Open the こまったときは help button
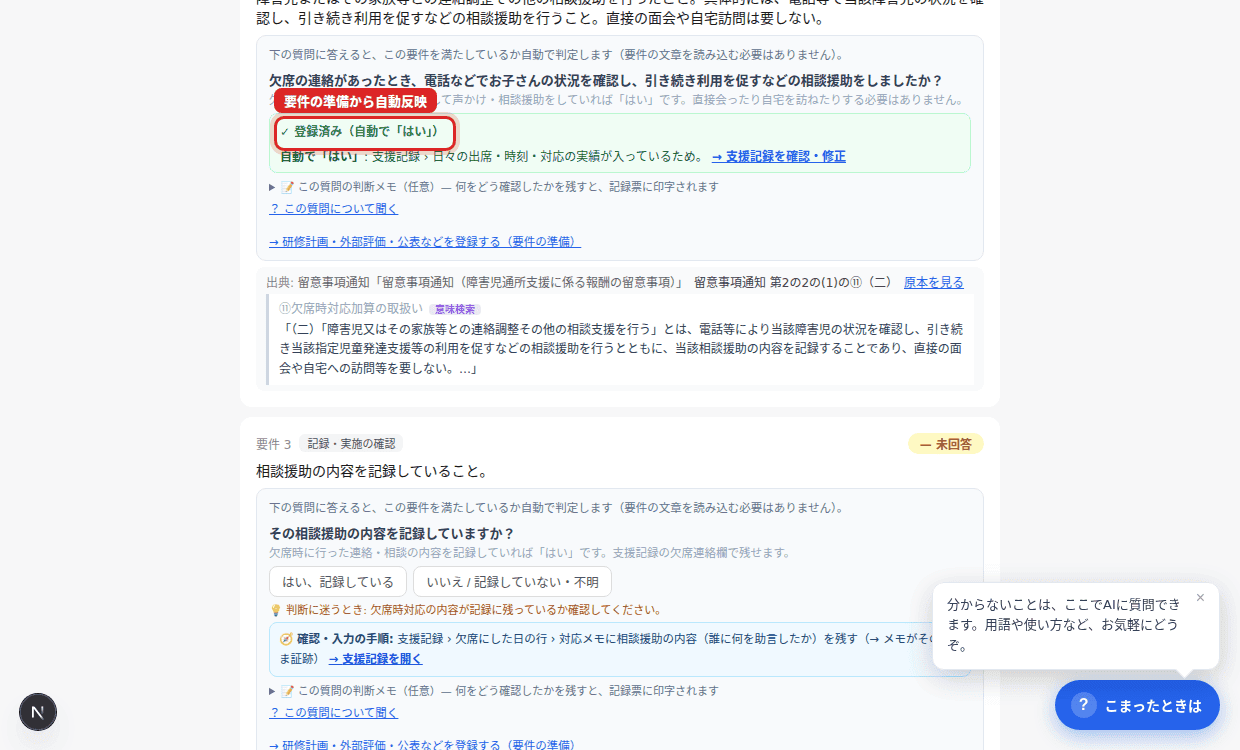 point(1137,705)
